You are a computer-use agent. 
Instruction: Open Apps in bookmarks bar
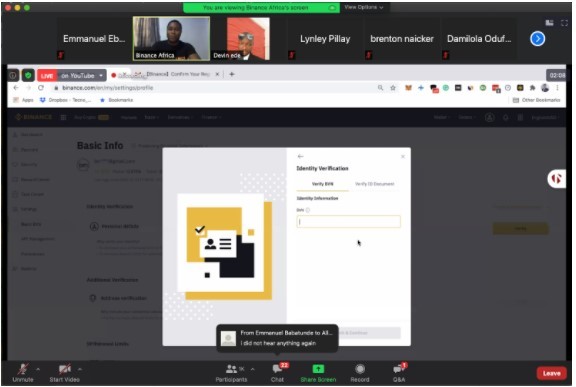24,100
